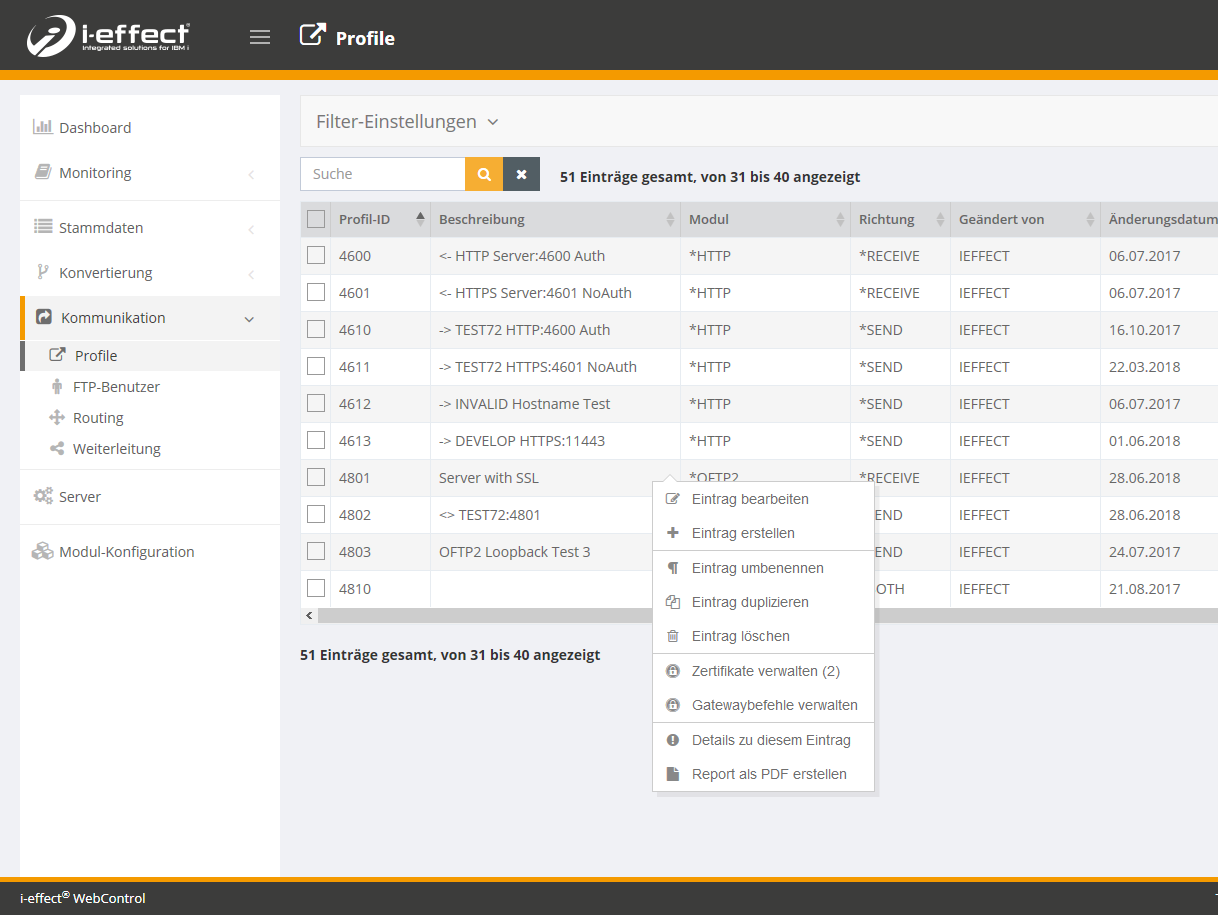Click the Server gears icon
Screen dimensions: 1218x915
pyautogui.click(x=43, y=496)
